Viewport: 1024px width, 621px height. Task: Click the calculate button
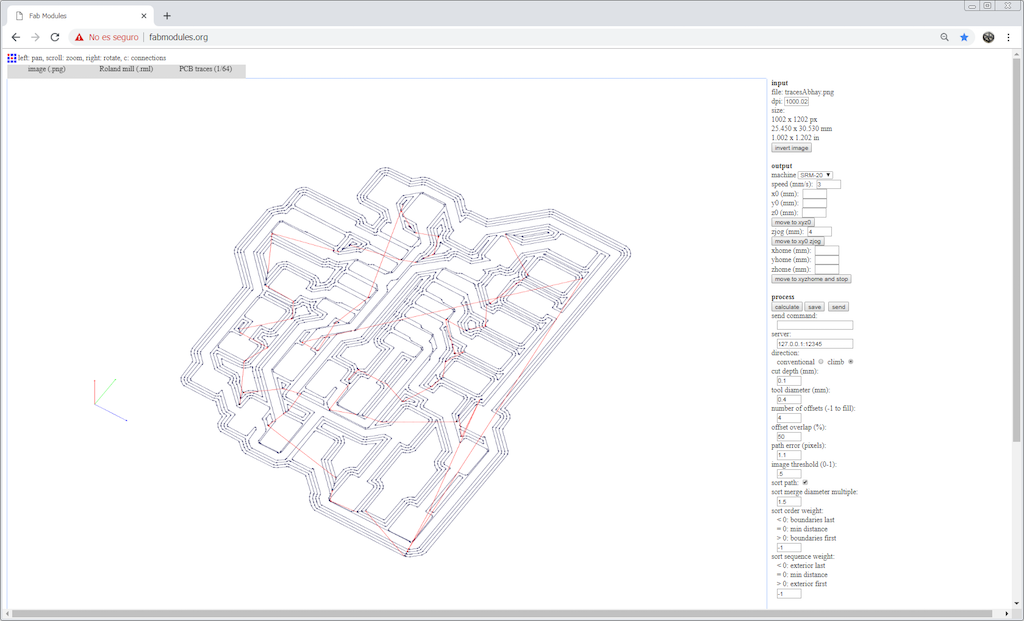point(786,307)
